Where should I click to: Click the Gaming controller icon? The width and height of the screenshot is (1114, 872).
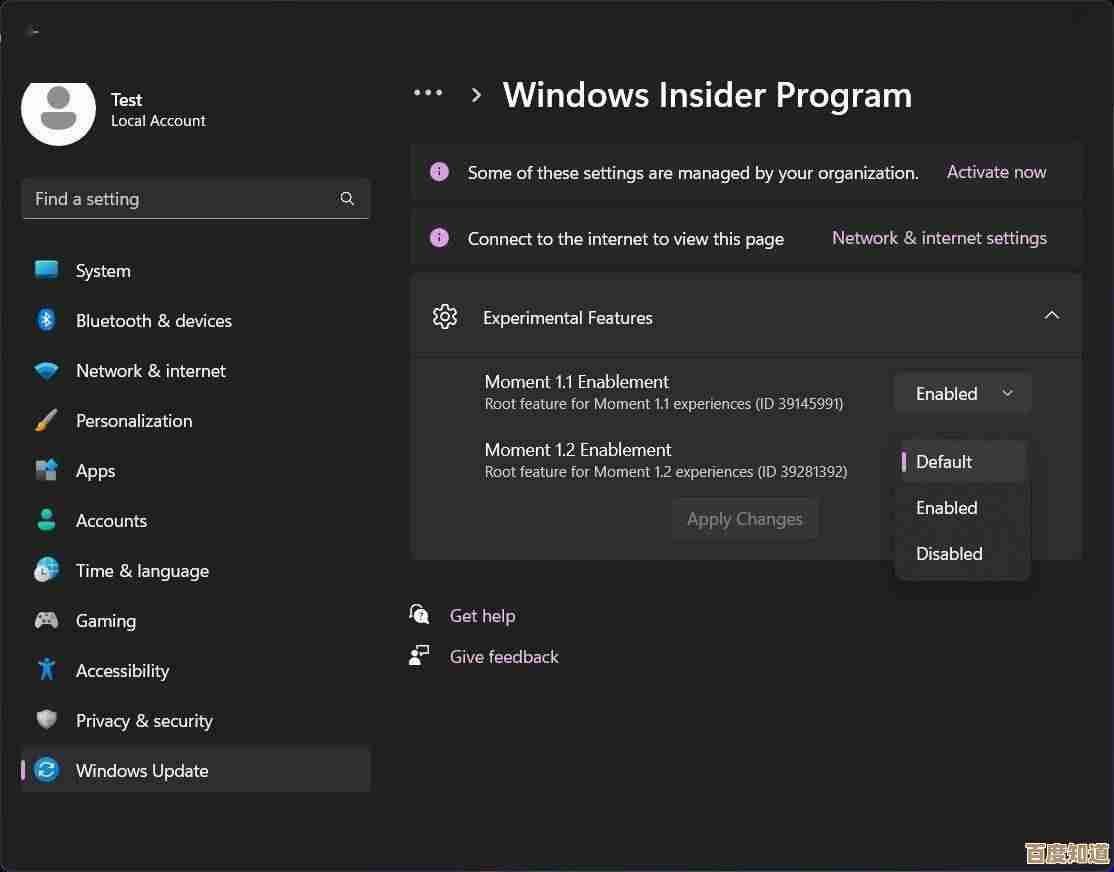[x=47, y=621]
